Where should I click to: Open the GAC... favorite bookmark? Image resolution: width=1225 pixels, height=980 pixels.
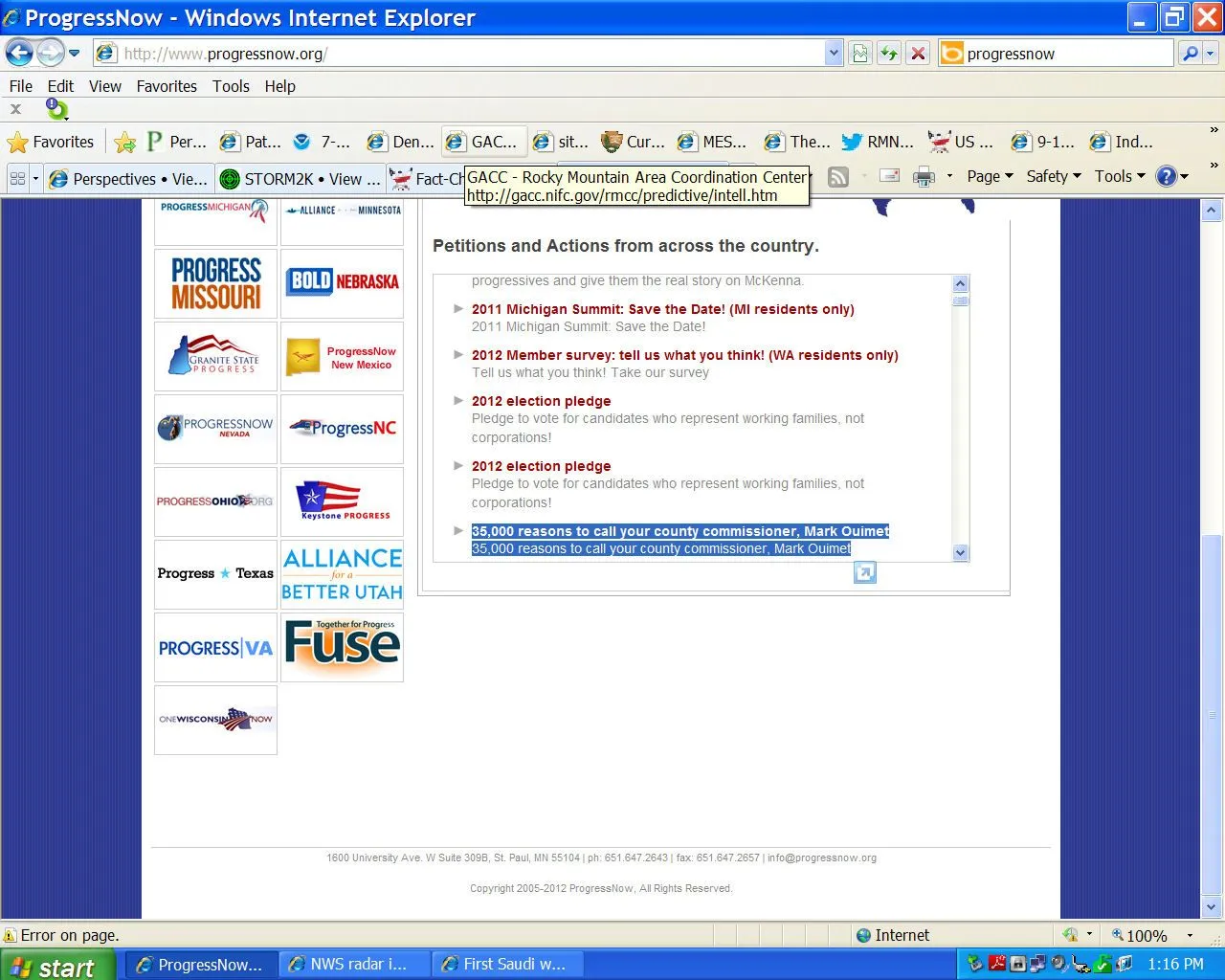coord(481,142)
